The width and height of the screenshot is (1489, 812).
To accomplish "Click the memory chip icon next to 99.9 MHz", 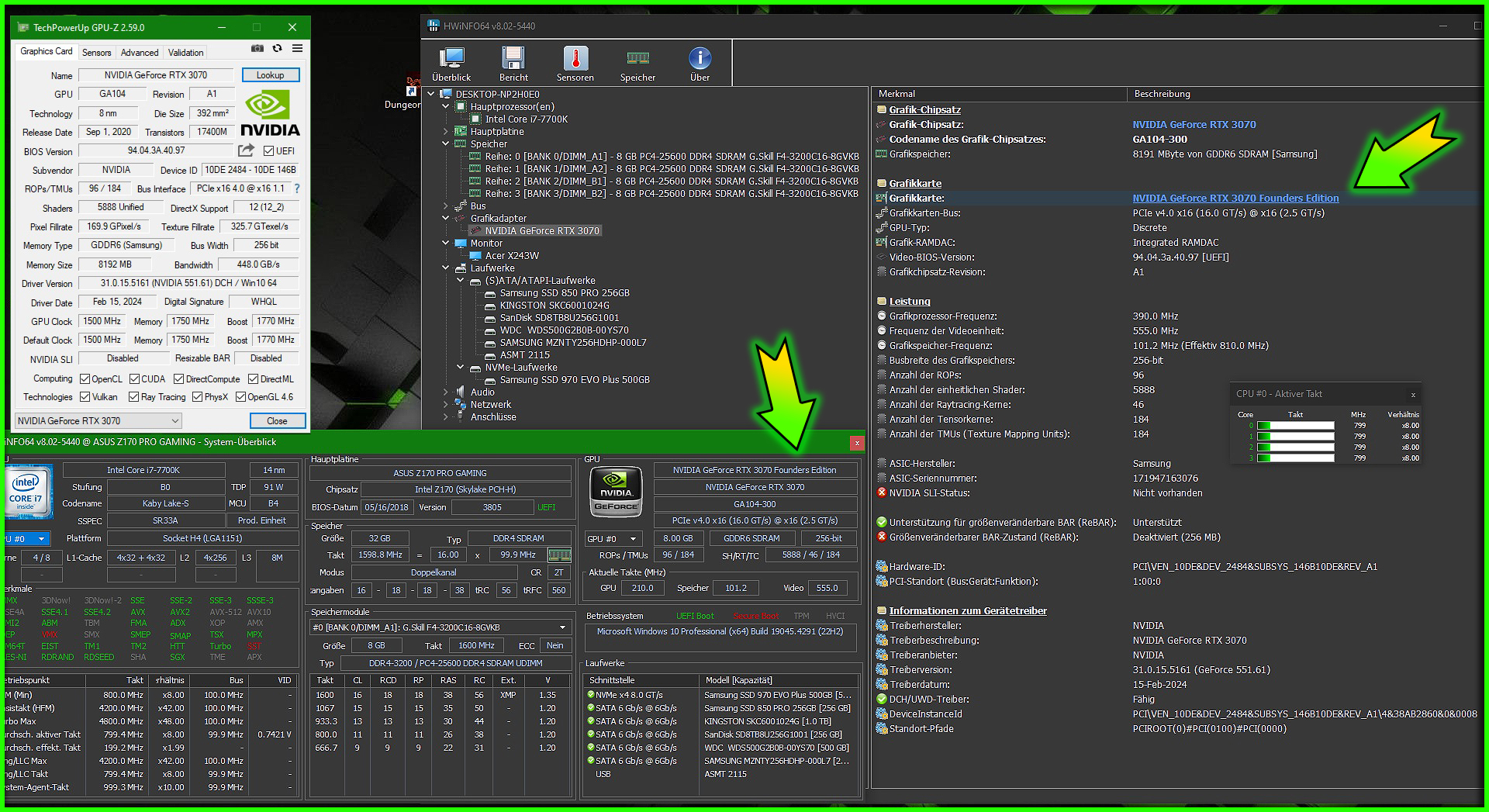I will [x=559, y=555].
